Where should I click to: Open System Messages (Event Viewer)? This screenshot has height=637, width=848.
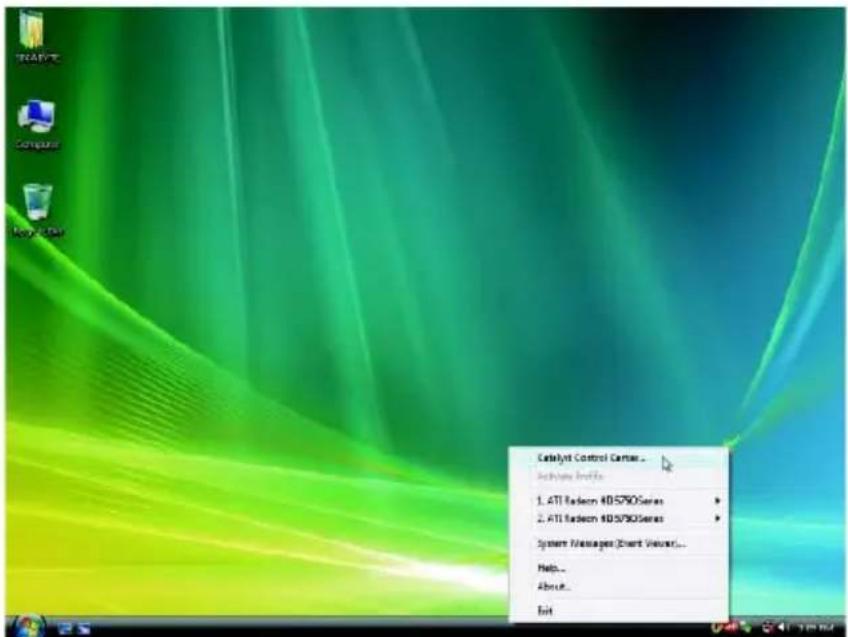coord(618,543)
